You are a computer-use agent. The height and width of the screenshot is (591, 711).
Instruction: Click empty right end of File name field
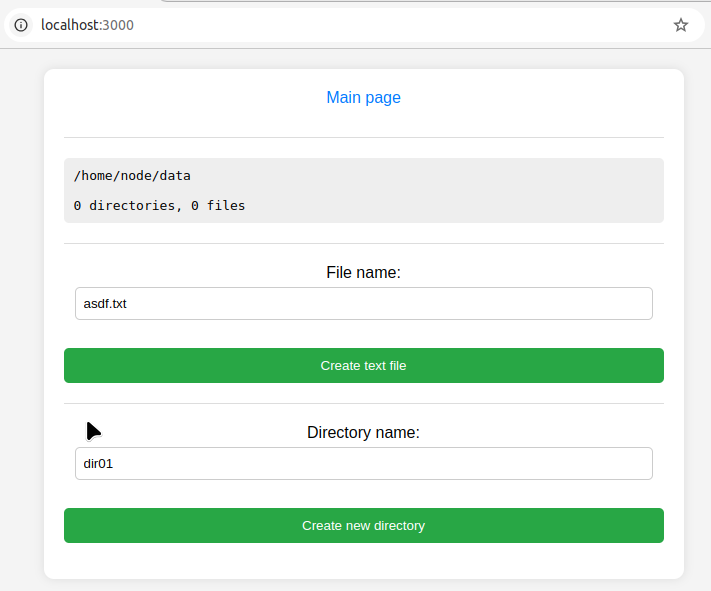coord(600,304)
